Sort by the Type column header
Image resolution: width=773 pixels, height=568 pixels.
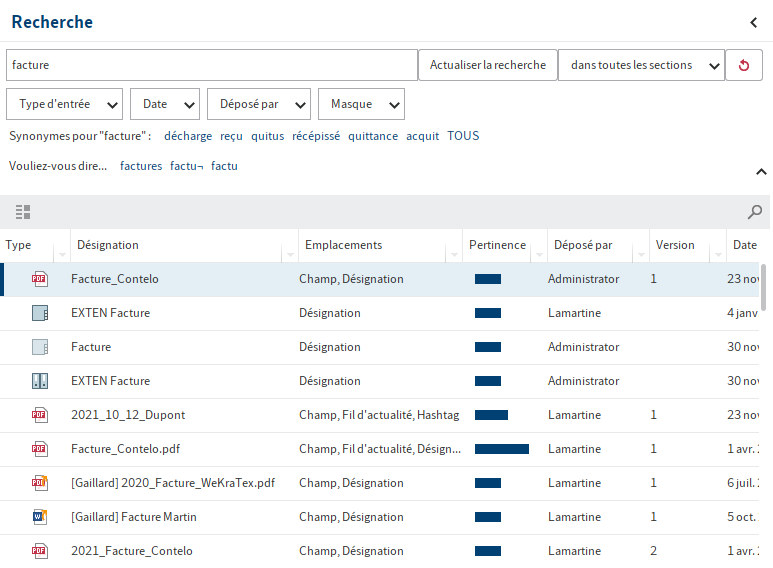click(x=18, y=245)
